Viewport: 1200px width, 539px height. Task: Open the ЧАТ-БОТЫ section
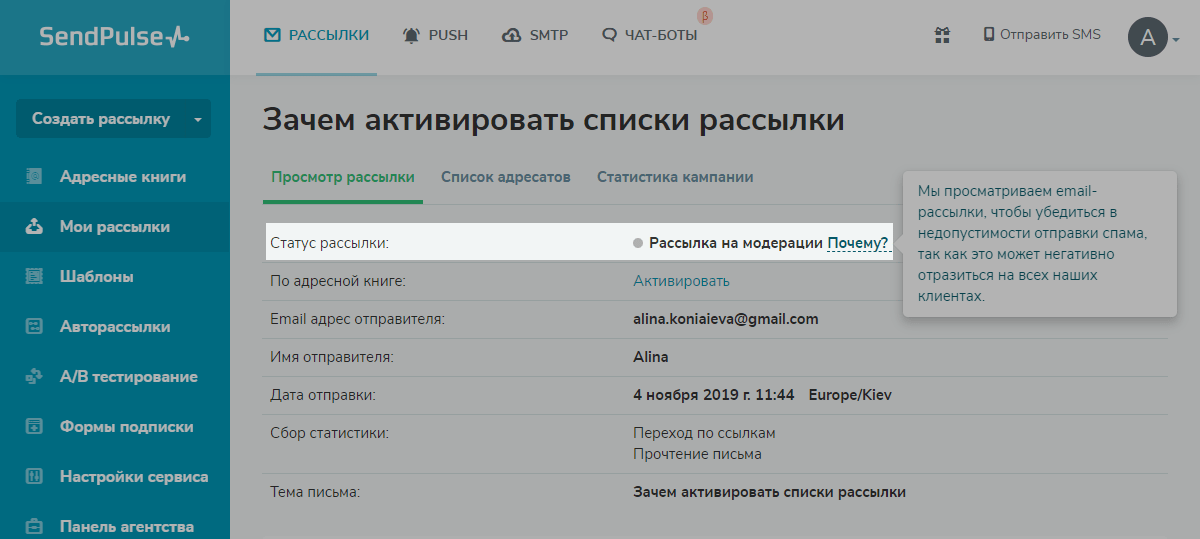pos(650,35)
